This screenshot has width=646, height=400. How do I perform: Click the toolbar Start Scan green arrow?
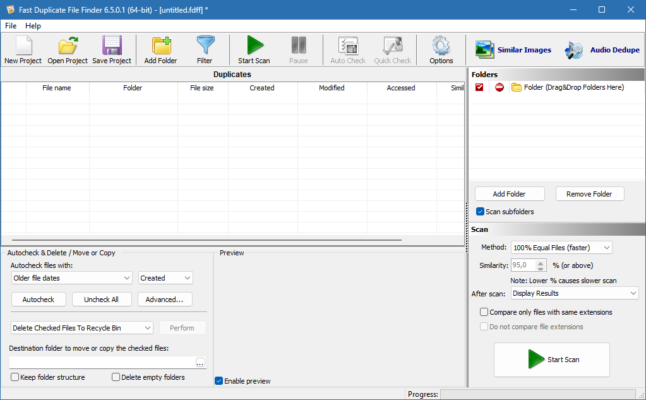tap(254, 50)
